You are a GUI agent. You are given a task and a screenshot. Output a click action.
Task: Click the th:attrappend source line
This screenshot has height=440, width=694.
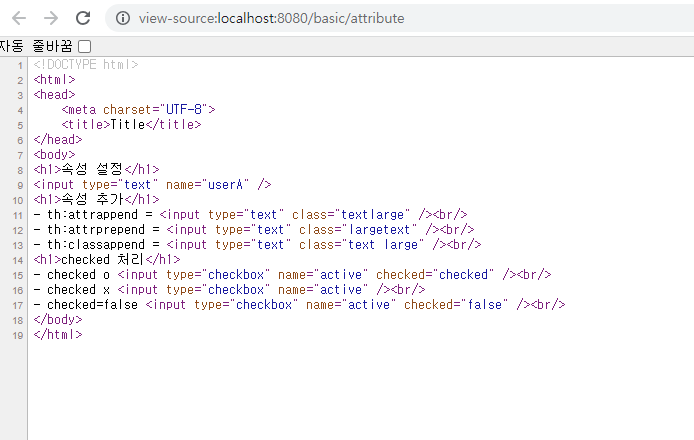click(251, 215)
